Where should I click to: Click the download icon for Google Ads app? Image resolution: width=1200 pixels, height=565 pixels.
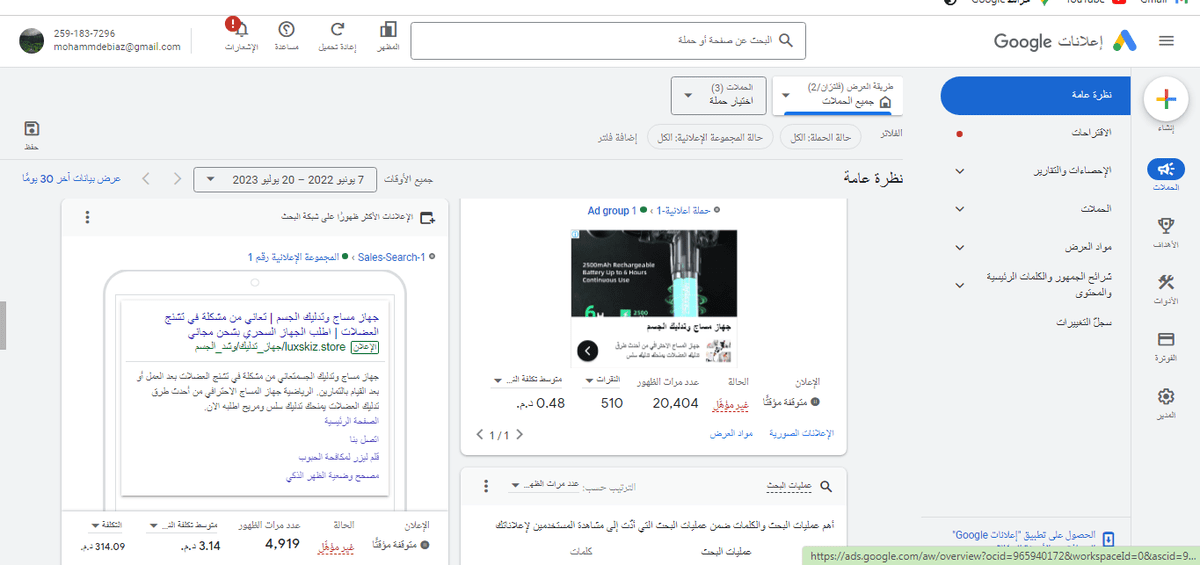coord(1107,538)
